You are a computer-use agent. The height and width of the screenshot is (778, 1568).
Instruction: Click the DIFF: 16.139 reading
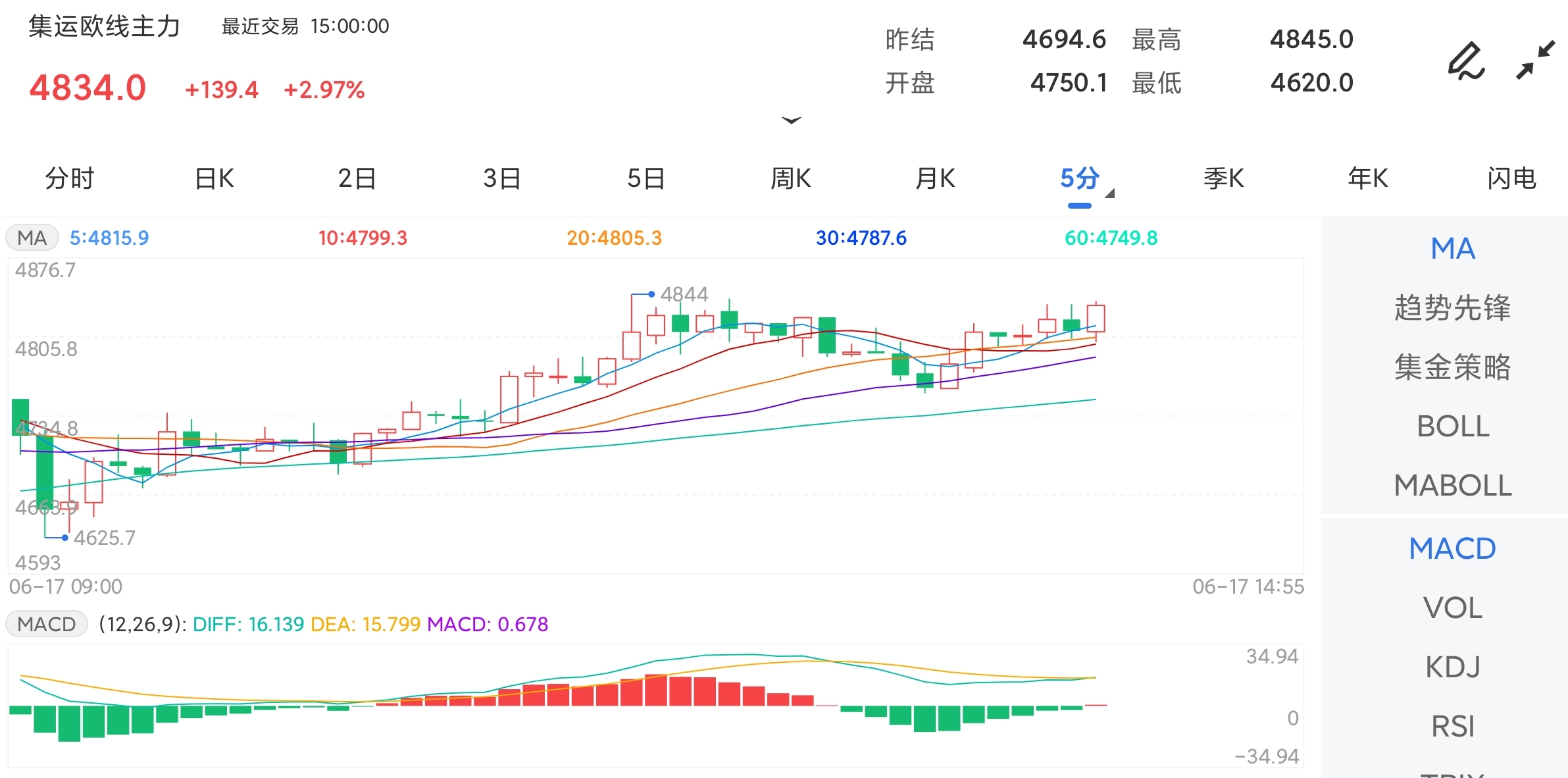248,624
